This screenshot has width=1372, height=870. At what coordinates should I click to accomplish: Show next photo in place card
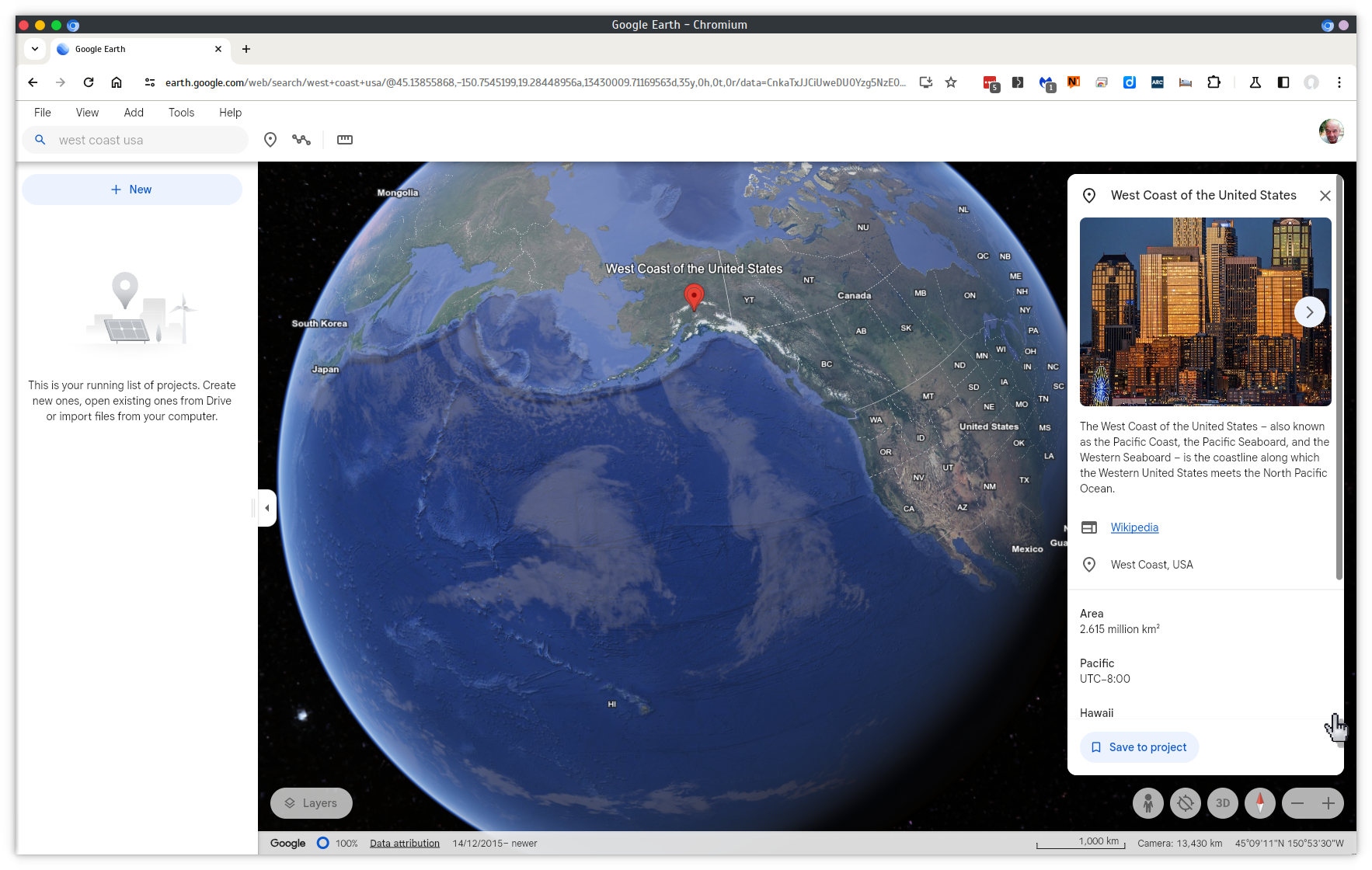tap(1309, 312)
